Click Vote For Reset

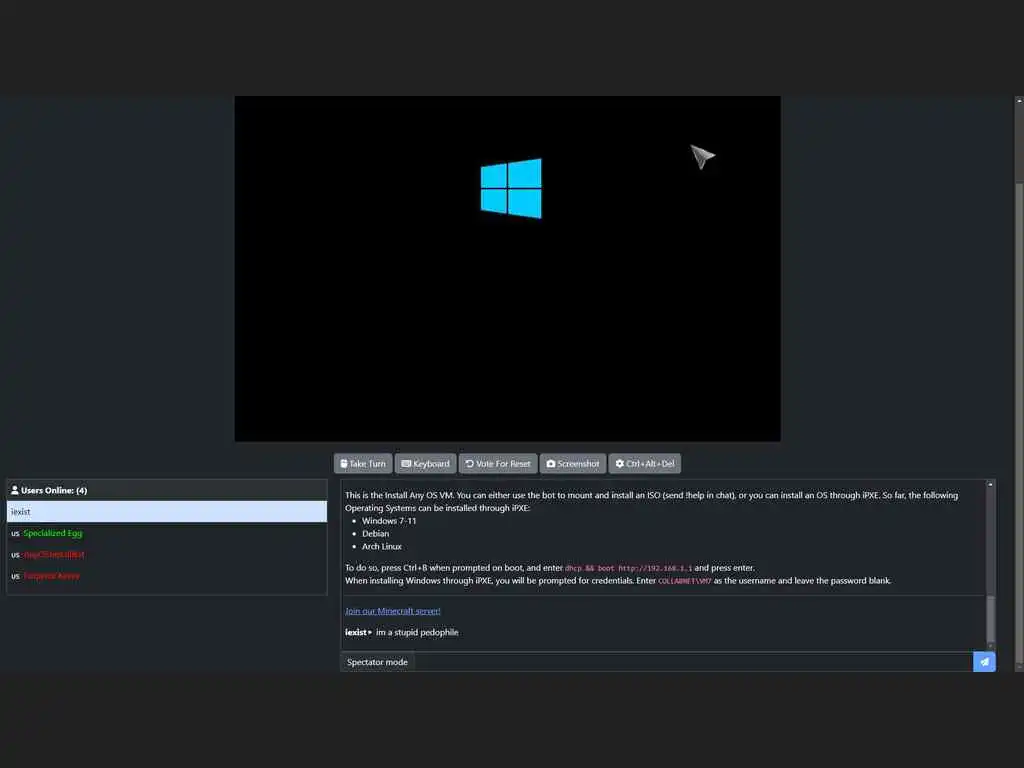click(x=498, y=464)
